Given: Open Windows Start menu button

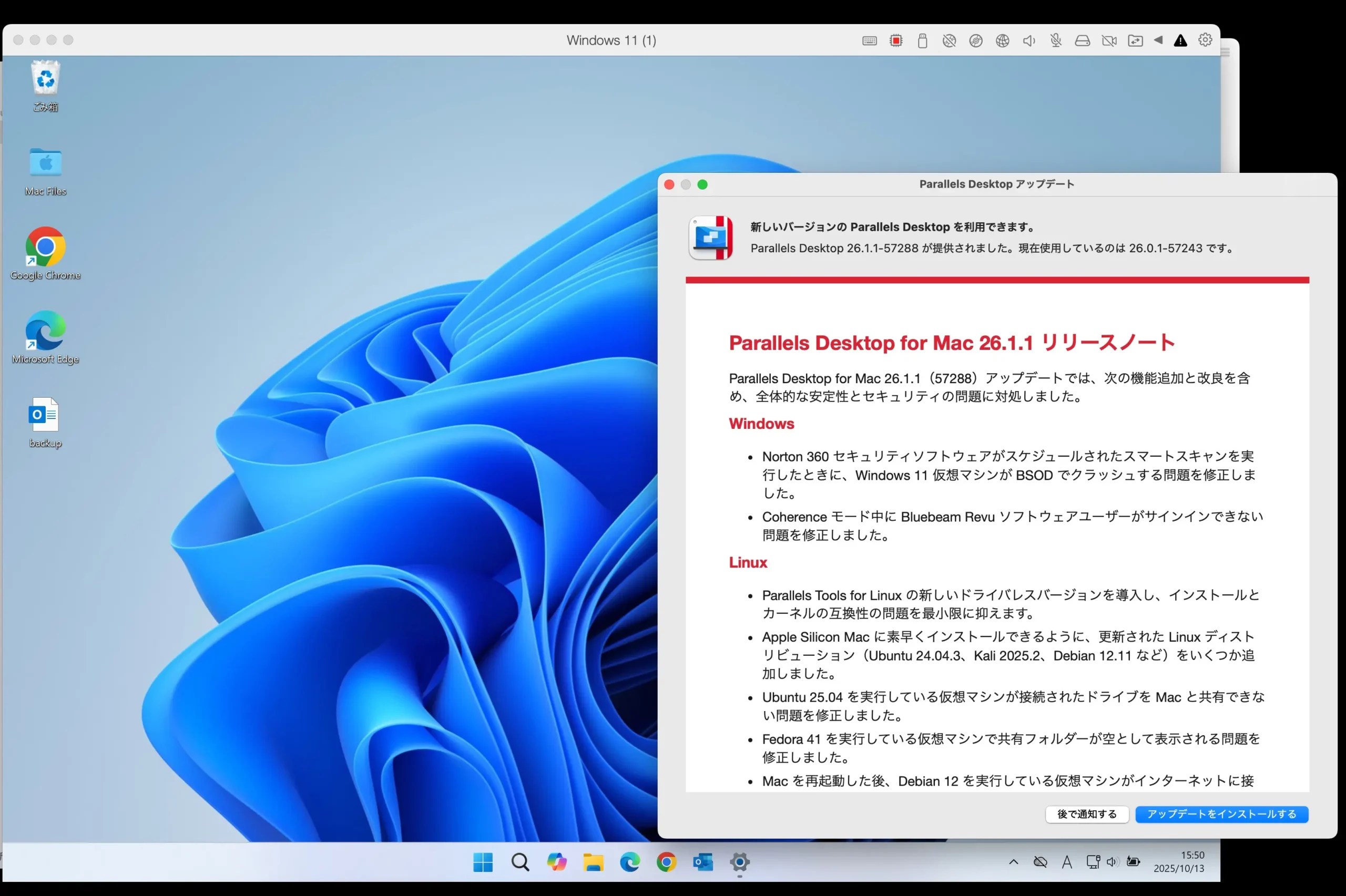Looking at the screenshot, I should (483, 862).
